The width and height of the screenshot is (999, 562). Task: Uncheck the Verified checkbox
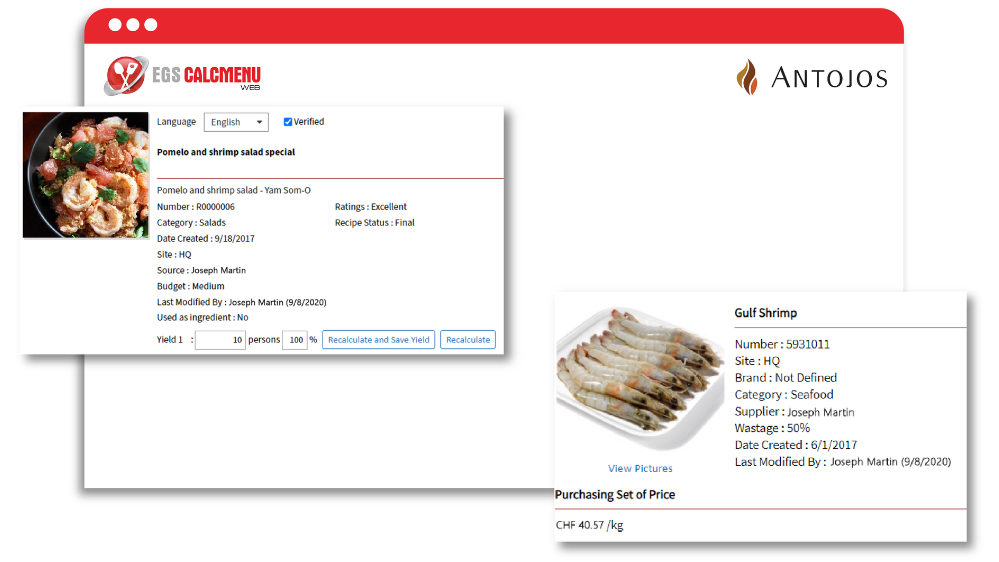click(288, 122)
